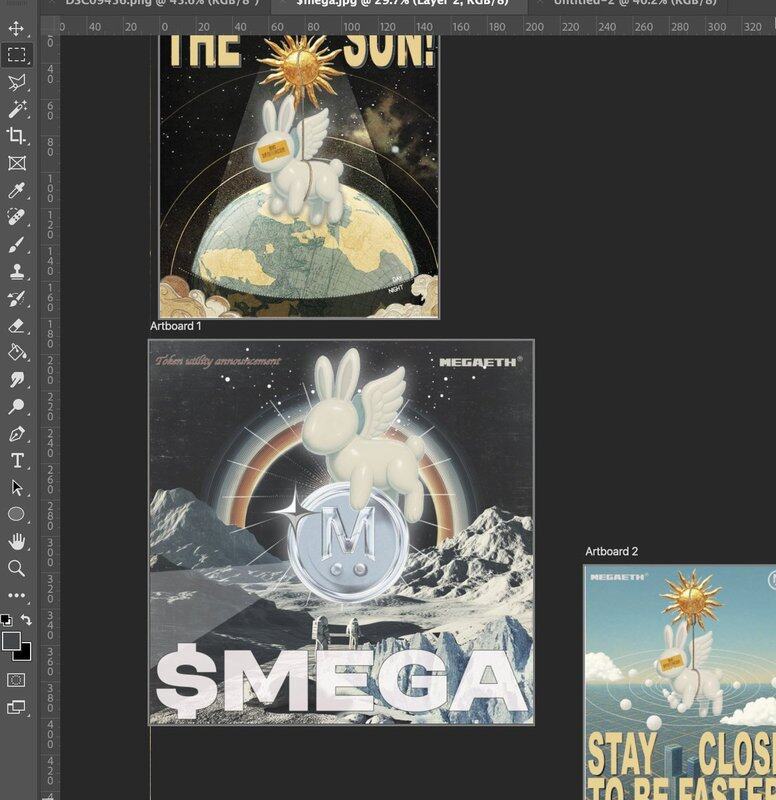The image size is (776, 800).
Task: Reset to default black and white colors
Action: click(x=6, y=620)
